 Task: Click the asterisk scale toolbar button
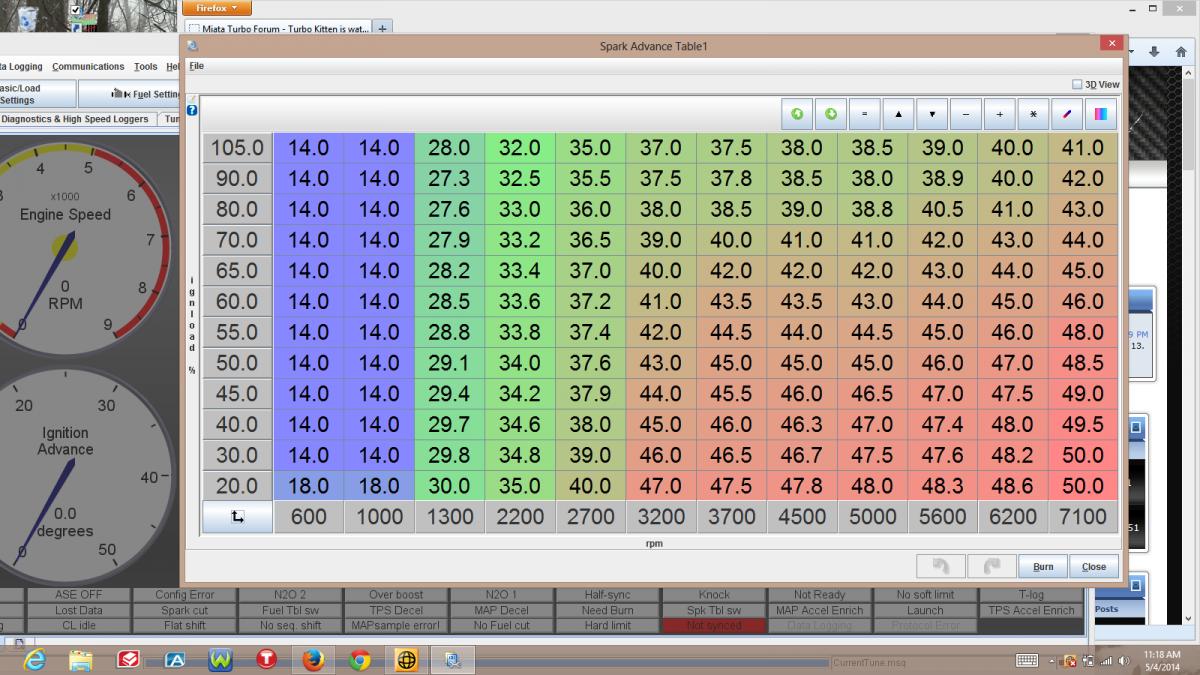tap(1033, 114)
